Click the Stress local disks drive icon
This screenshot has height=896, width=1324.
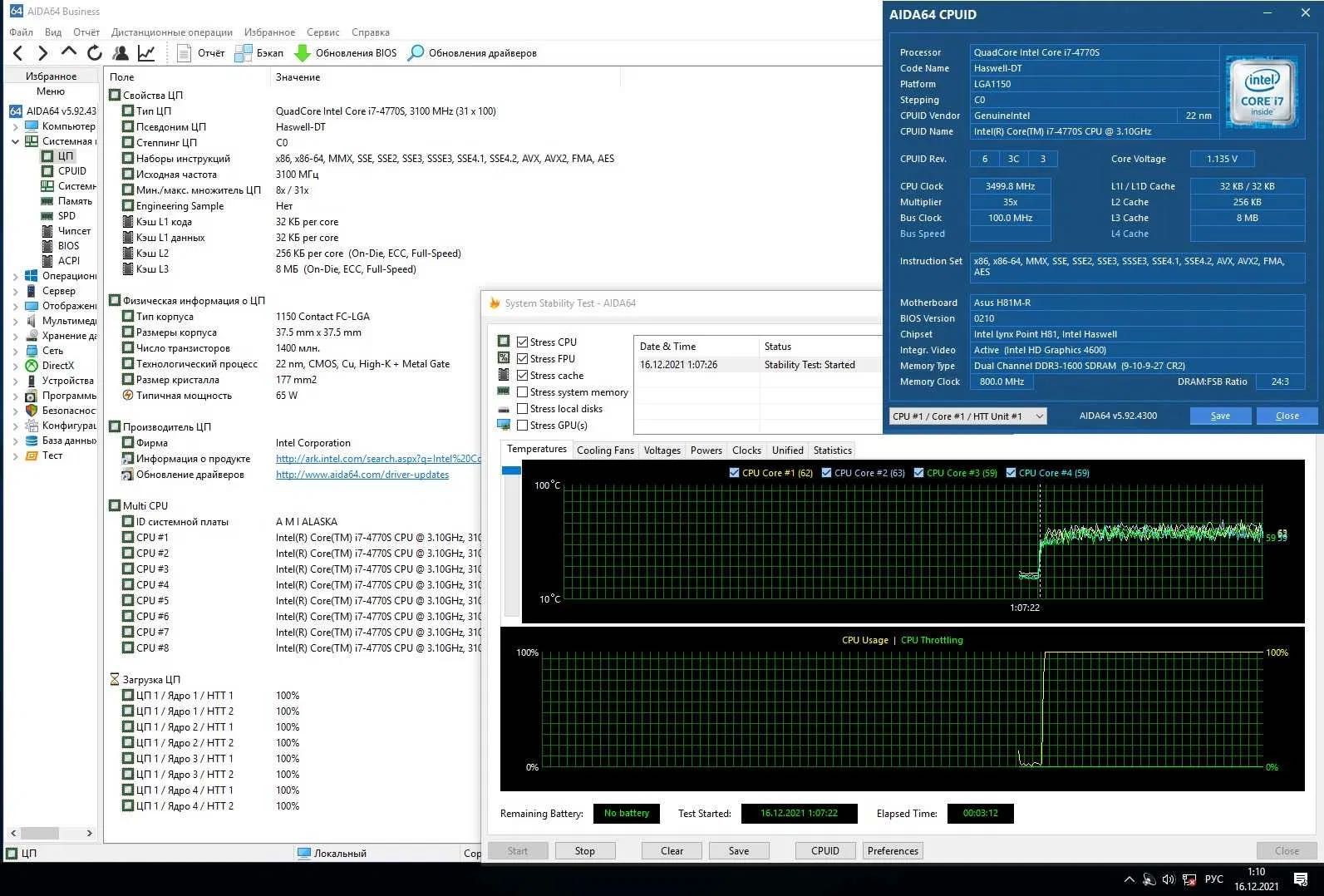(504, 409)
